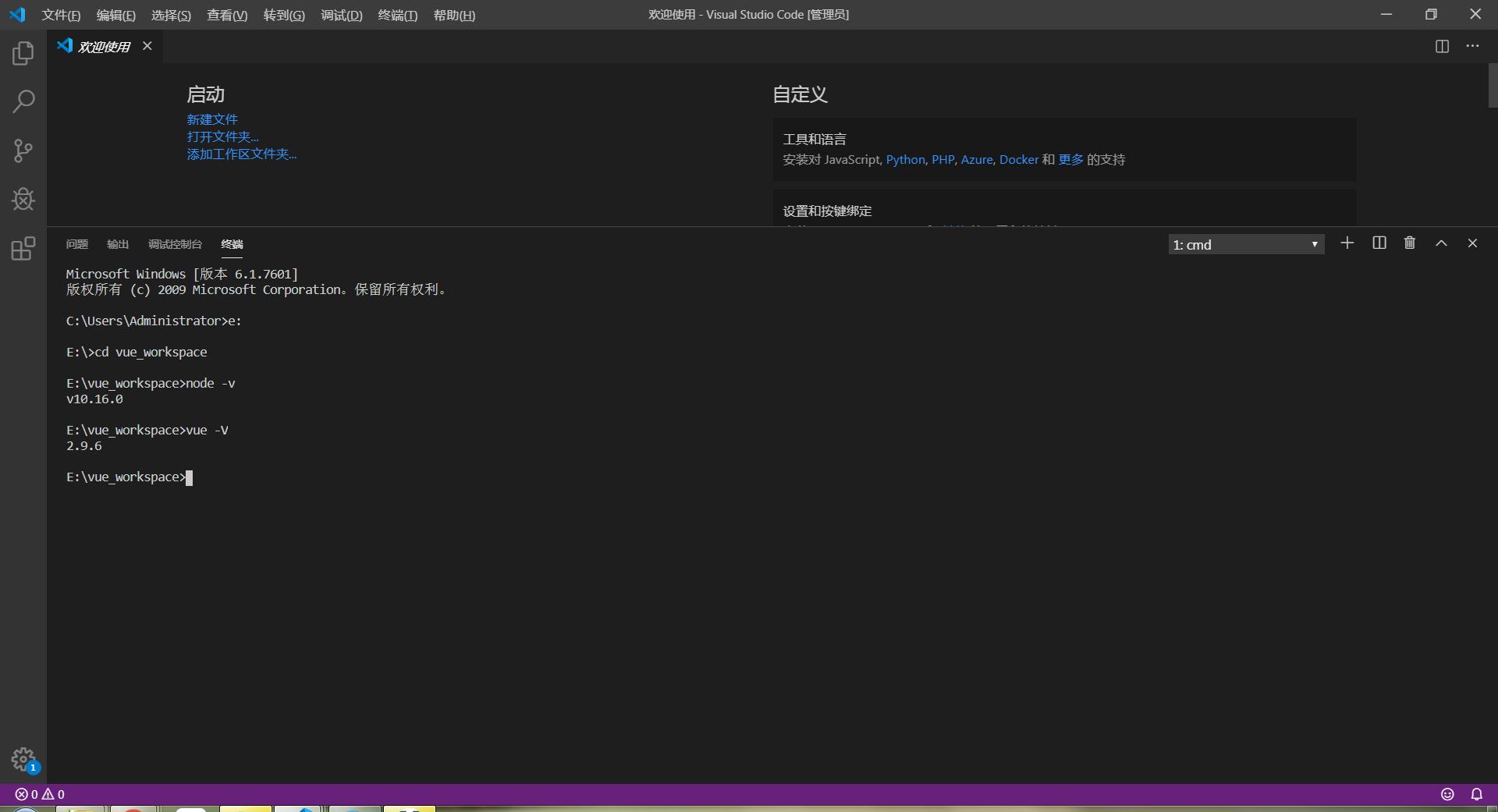Click the v10.16.0 output line
Viewport: 1498px width, 812px height.
(x=94, y=399)
